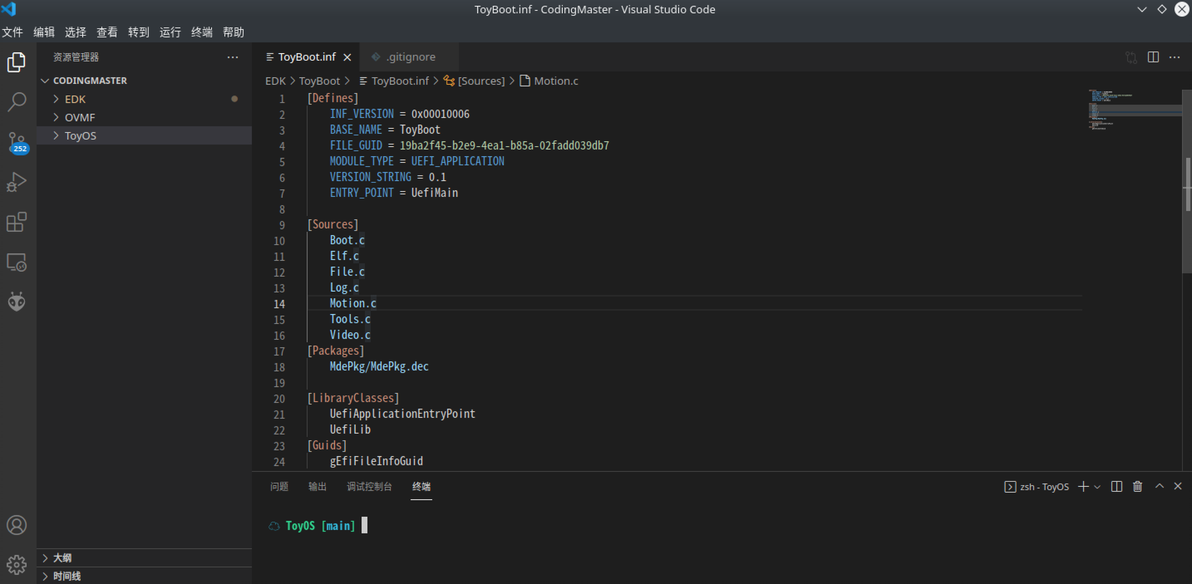Viewport: 1192px width, 584px height.
Task: Split the editor to the right
Action: [1153, 57]
